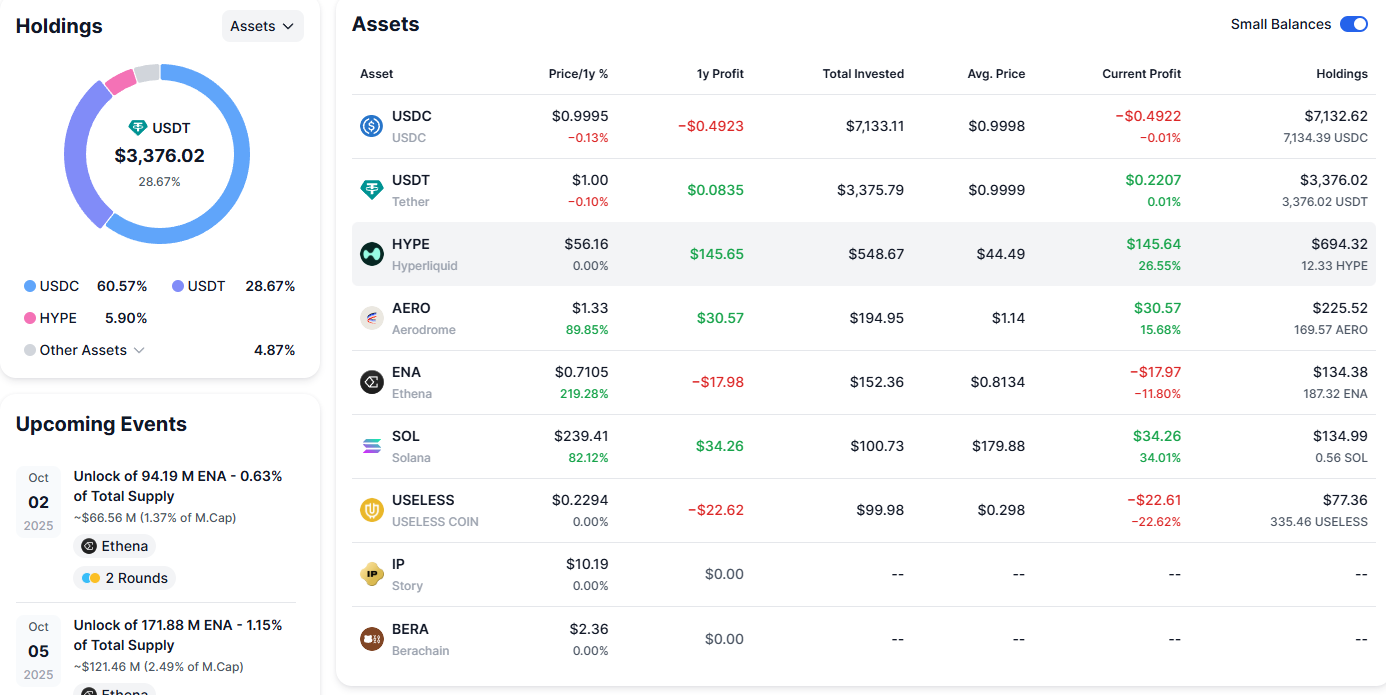Screen dimensions: 1386x695
Task: Click the Solana SOL icon
Action: click(372, 446)
